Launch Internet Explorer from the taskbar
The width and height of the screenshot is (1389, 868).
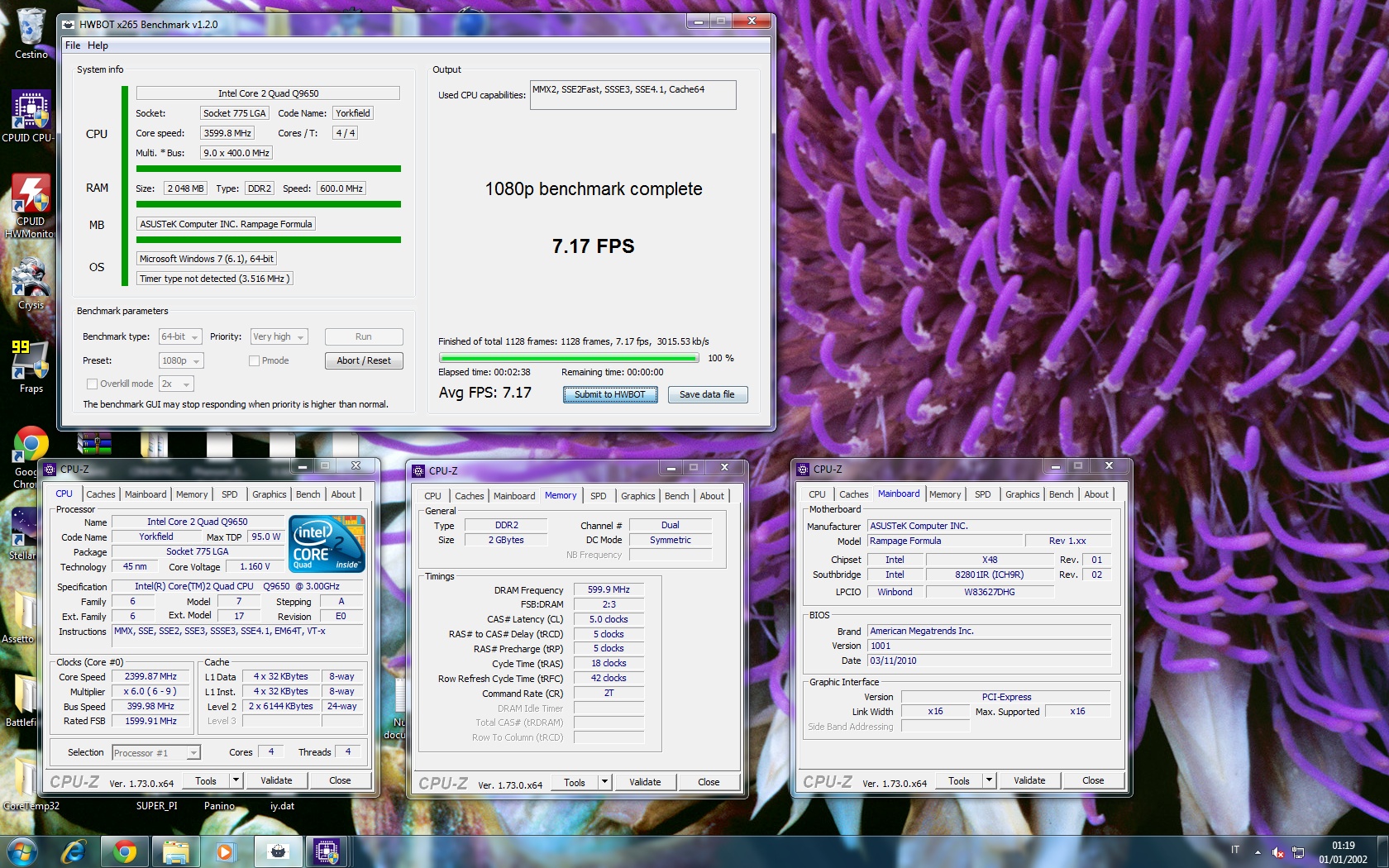point(74,851)
